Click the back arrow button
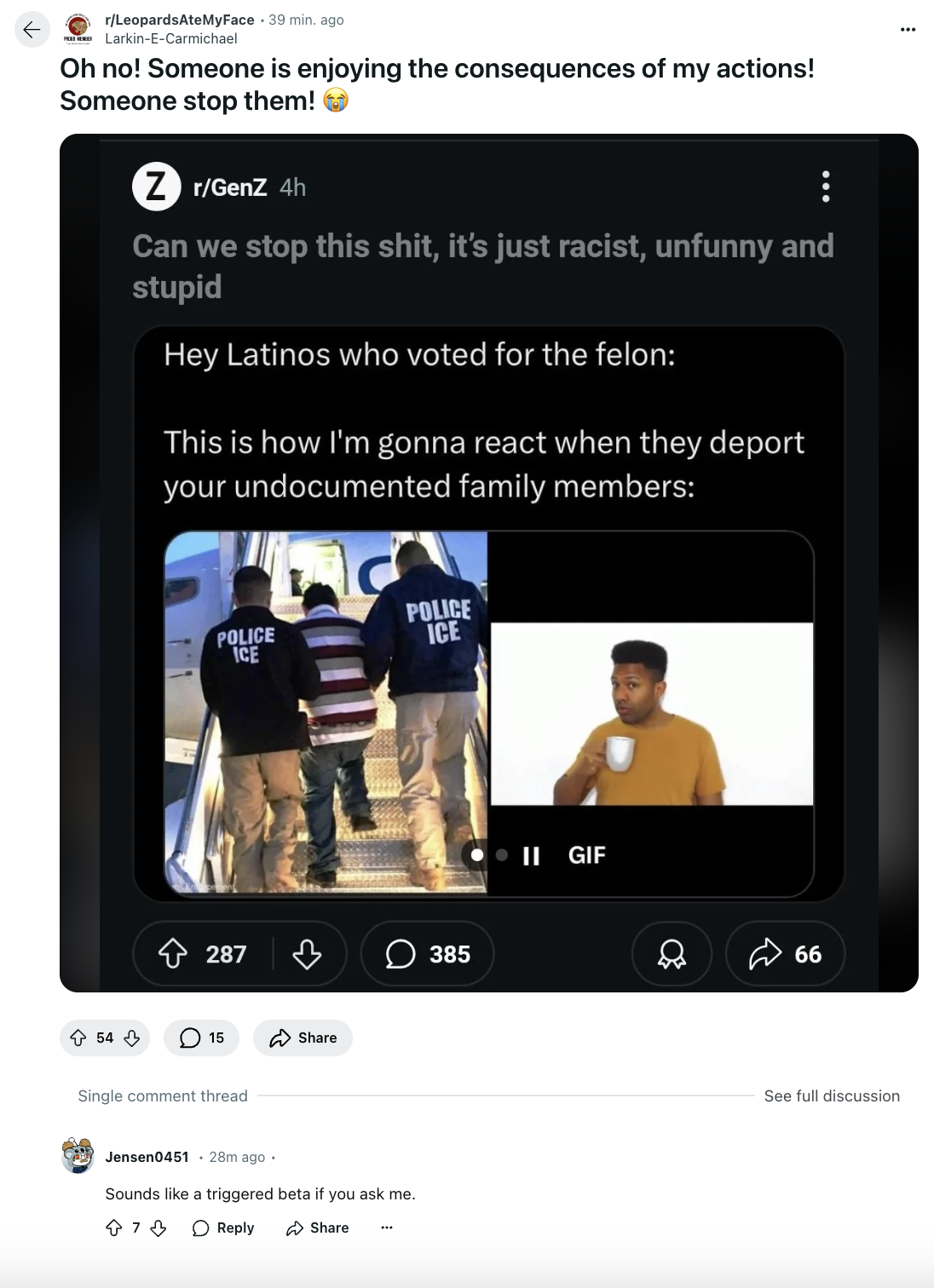Screen dimensions: 934x1288 (32, 30)
